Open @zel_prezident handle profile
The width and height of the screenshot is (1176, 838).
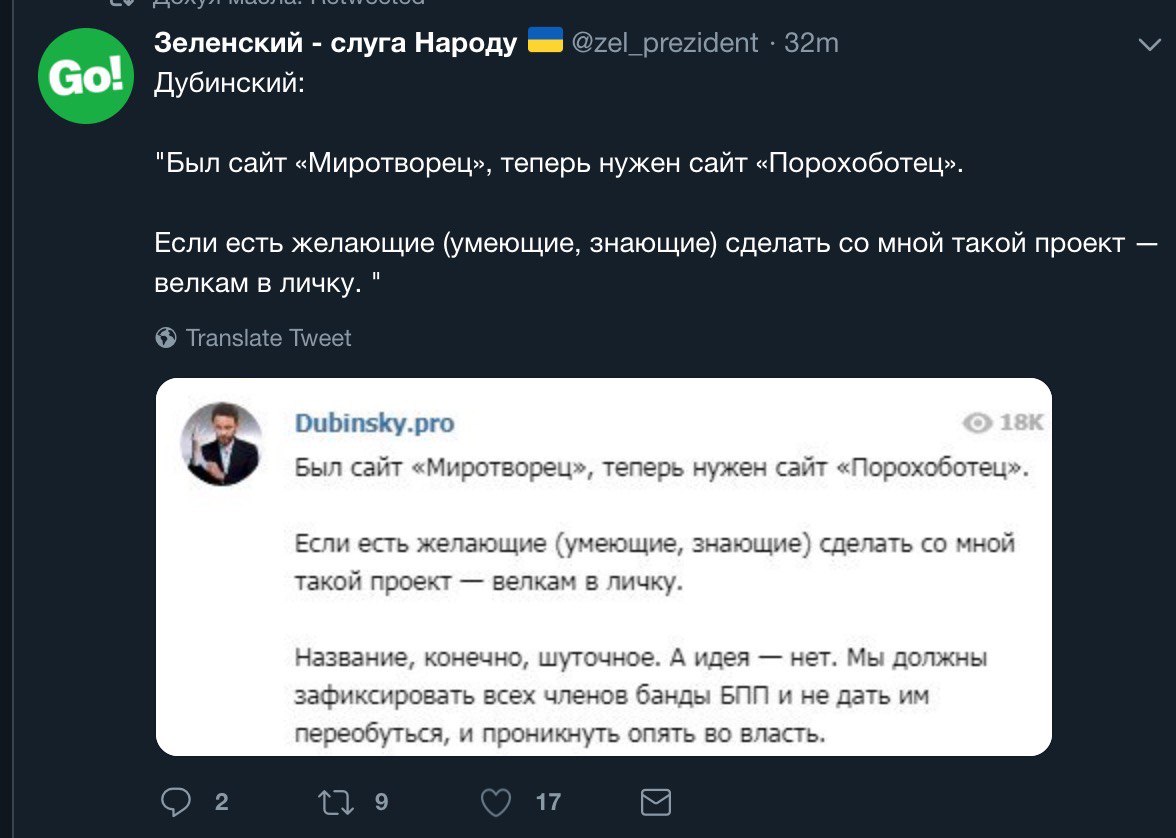(664, 43)
